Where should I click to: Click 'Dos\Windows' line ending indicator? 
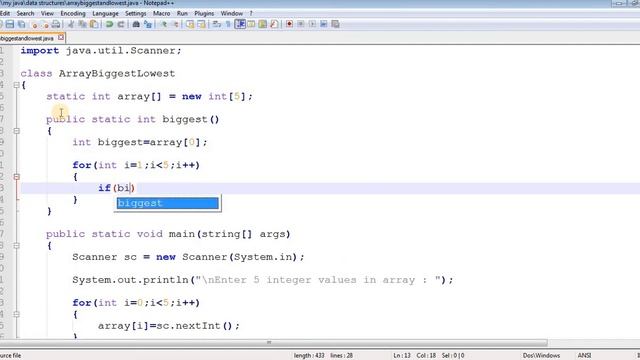[541, 356]
